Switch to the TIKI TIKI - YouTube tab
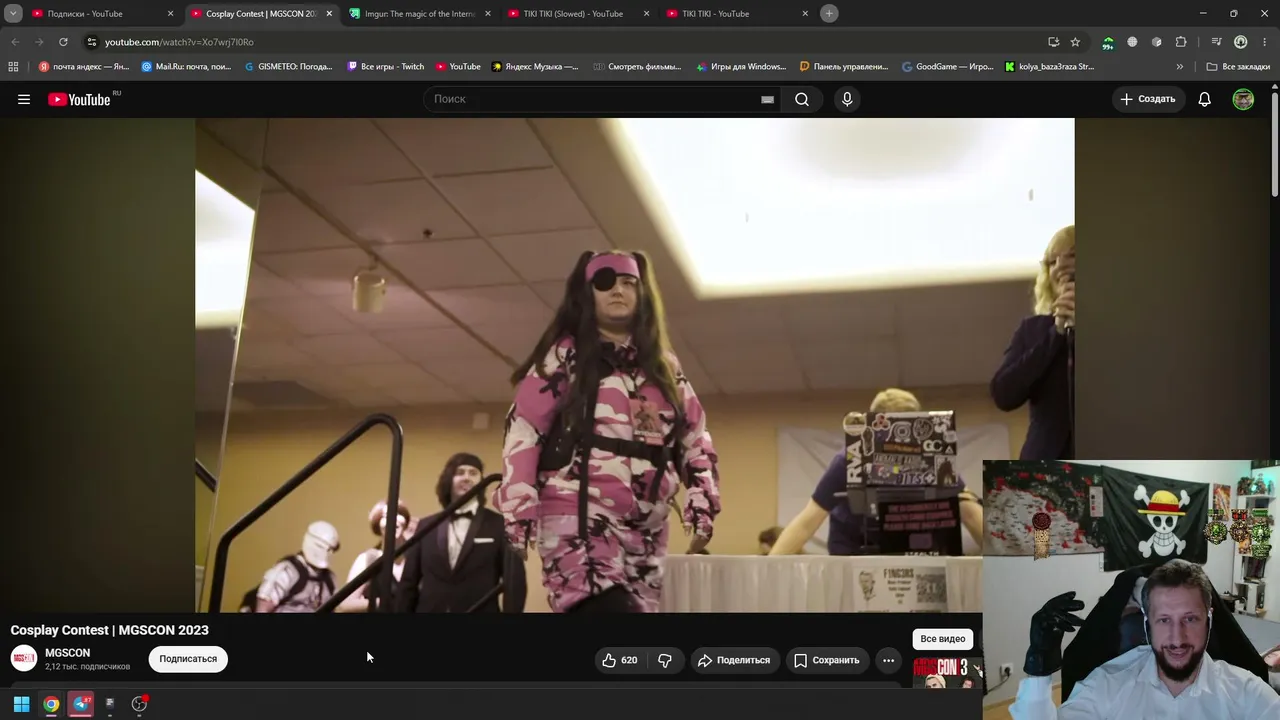Image resolution: width=1280 pixels, height=720 pixels. pyautogui.click(x=737, y=14)
